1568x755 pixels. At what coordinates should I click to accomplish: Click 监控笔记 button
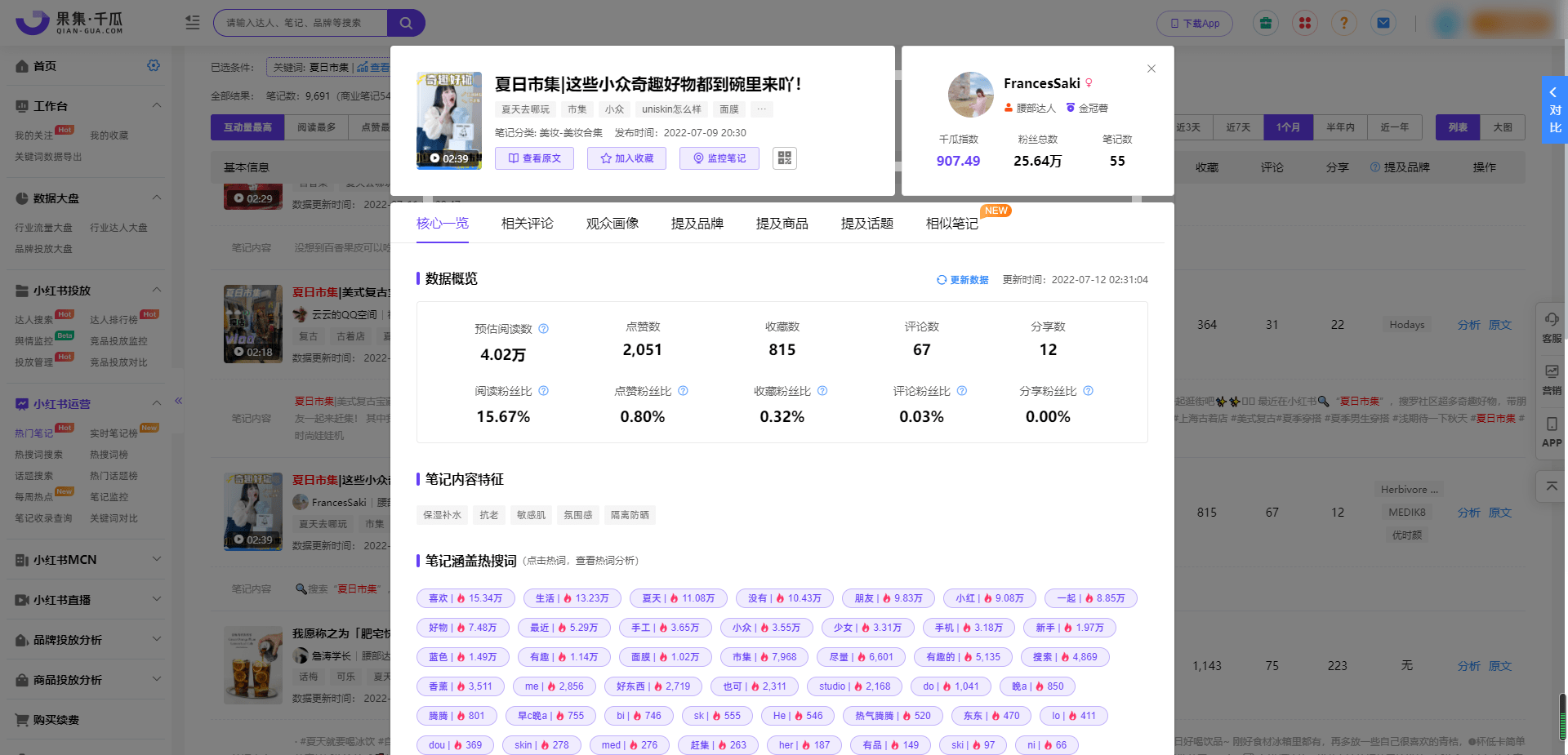[719, 158]
